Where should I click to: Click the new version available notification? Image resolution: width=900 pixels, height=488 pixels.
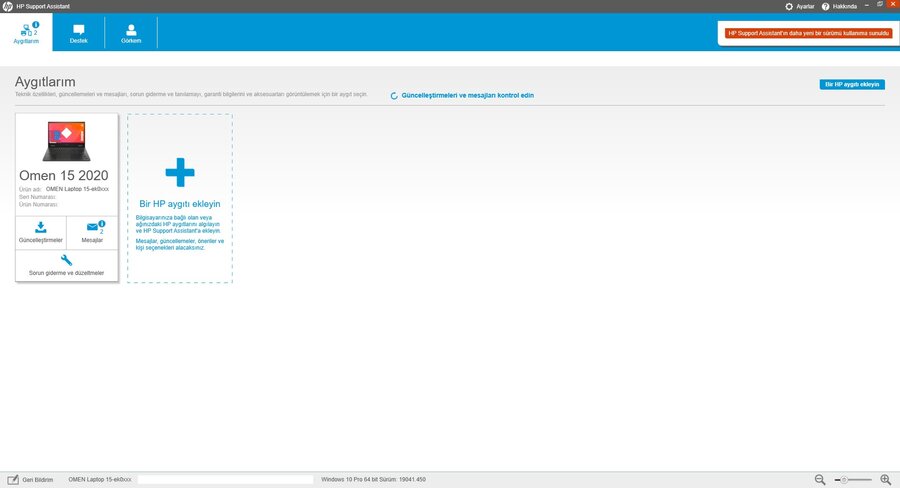[808, 33]
